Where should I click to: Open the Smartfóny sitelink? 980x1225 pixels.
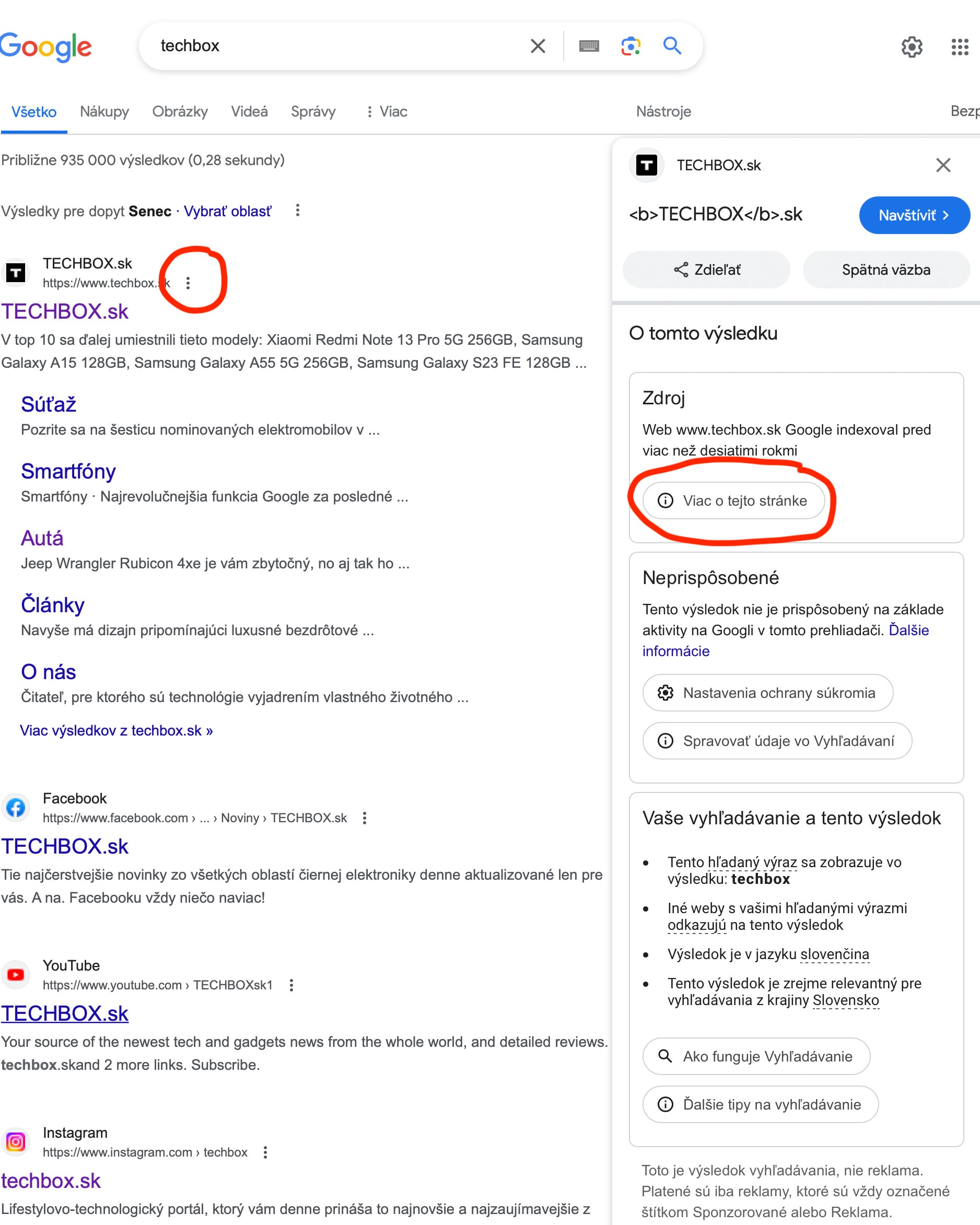point(68,471)
